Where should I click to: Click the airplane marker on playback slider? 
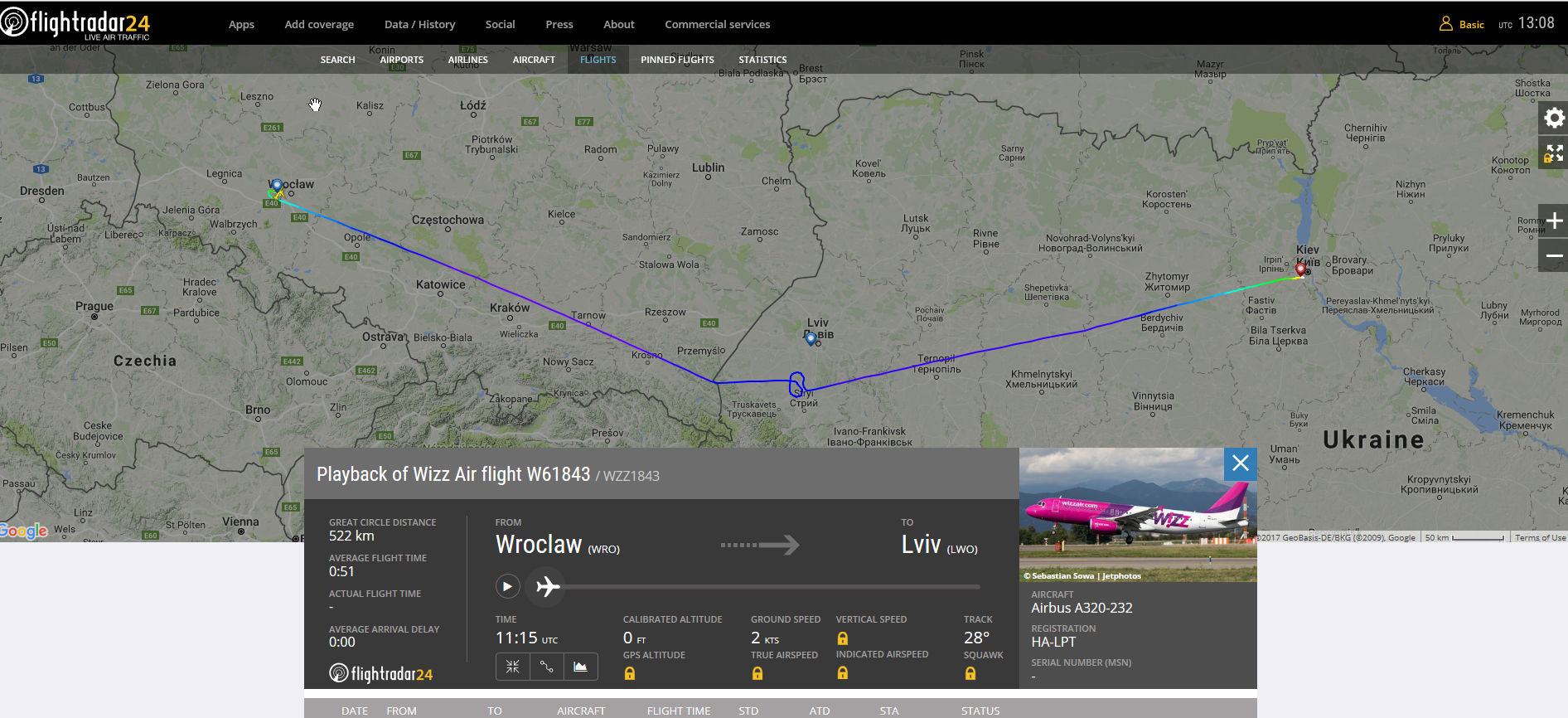pos(547,587)
